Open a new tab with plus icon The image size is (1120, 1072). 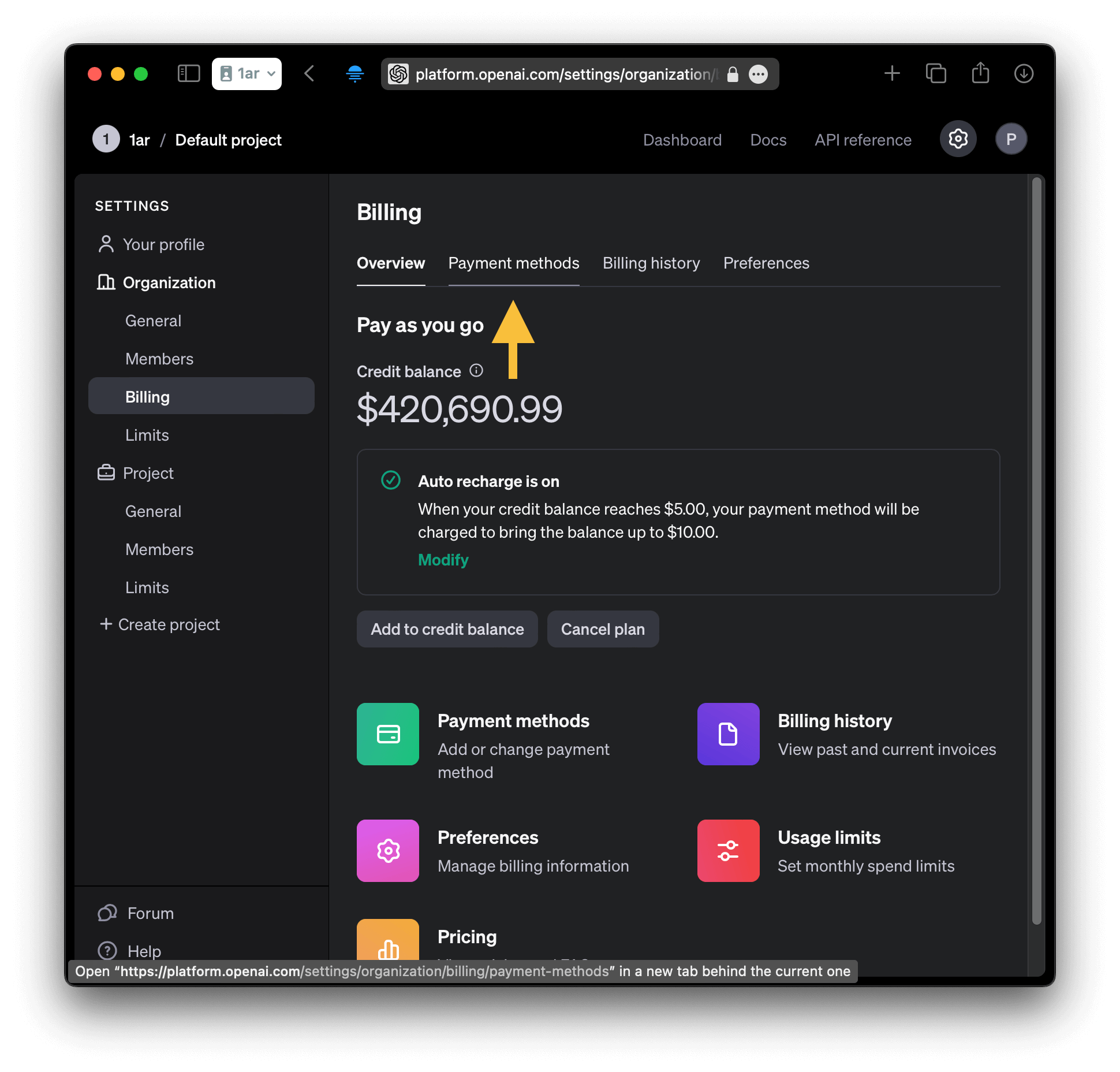[x=892, y=73]
